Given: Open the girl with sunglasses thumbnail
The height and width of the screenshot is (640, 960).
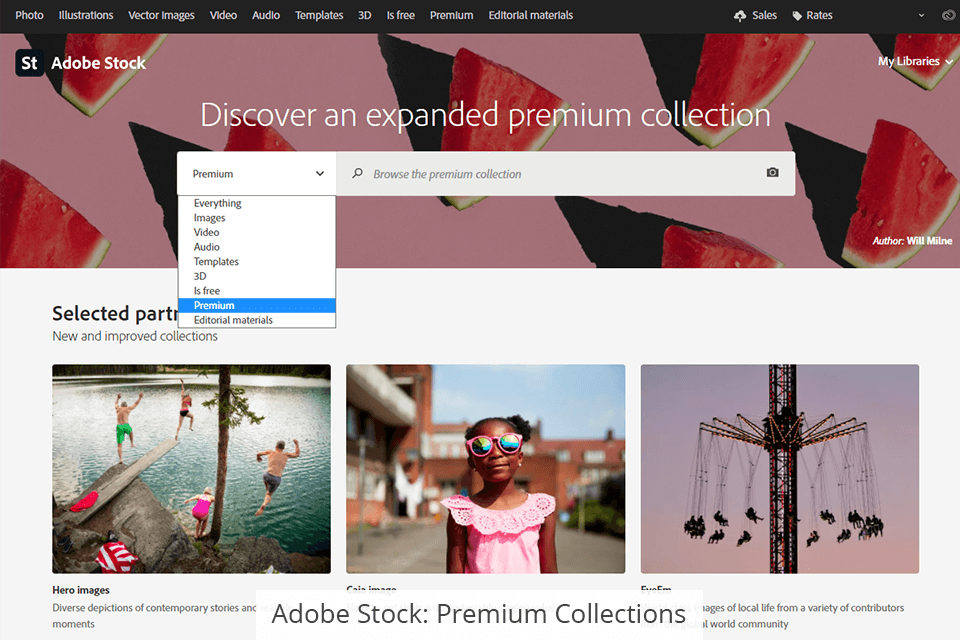Looking at the screenshot, I should 486,469.
